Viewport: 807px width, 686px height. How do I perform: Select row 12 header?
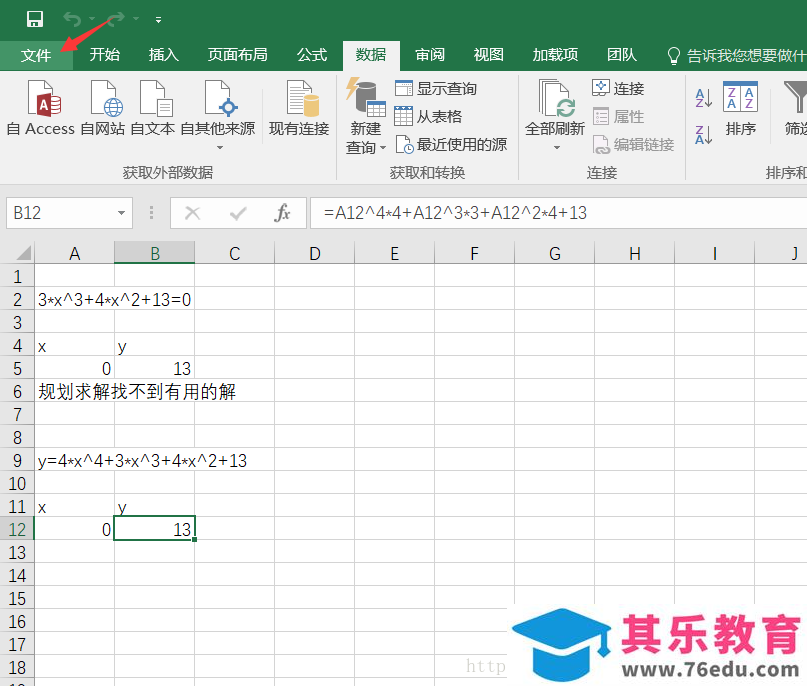pos(17,530)
